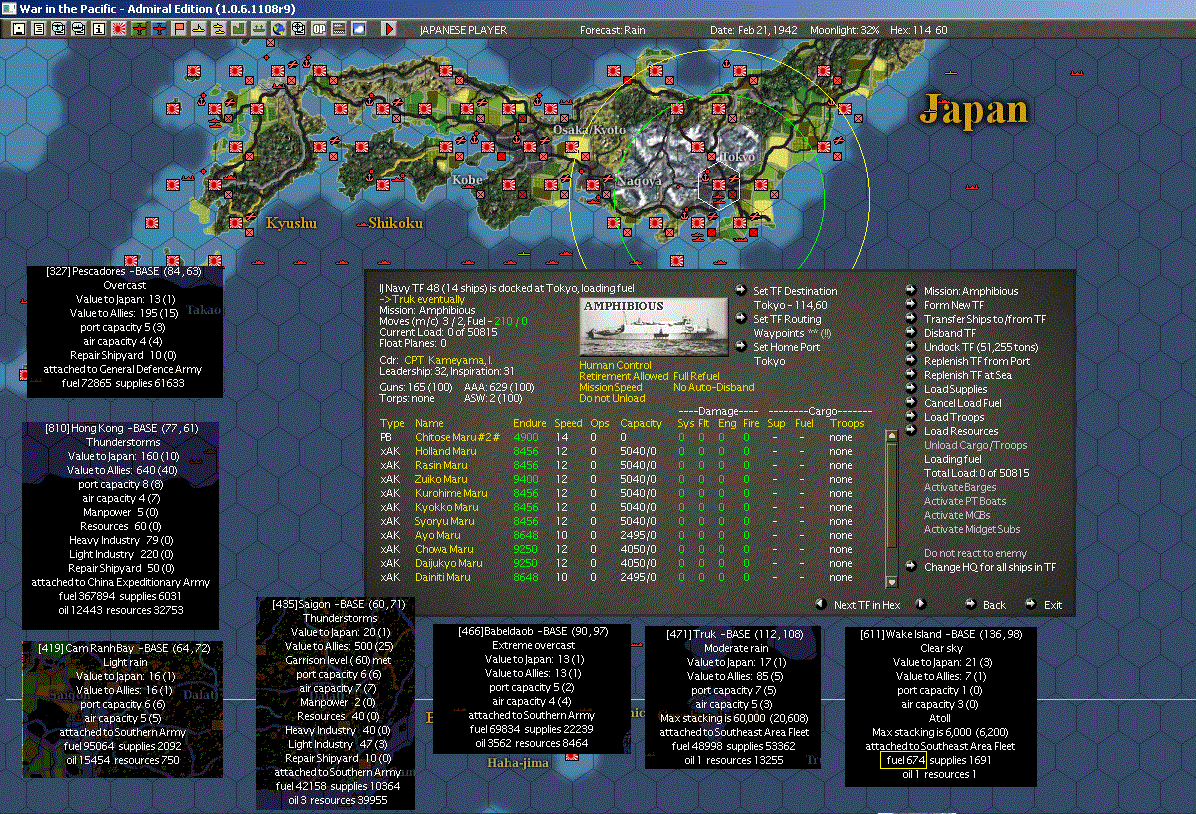The height and width of the screenshot is (814, 1196).
Task: Click the info 'i' toolbar icon
Action: 98,29
